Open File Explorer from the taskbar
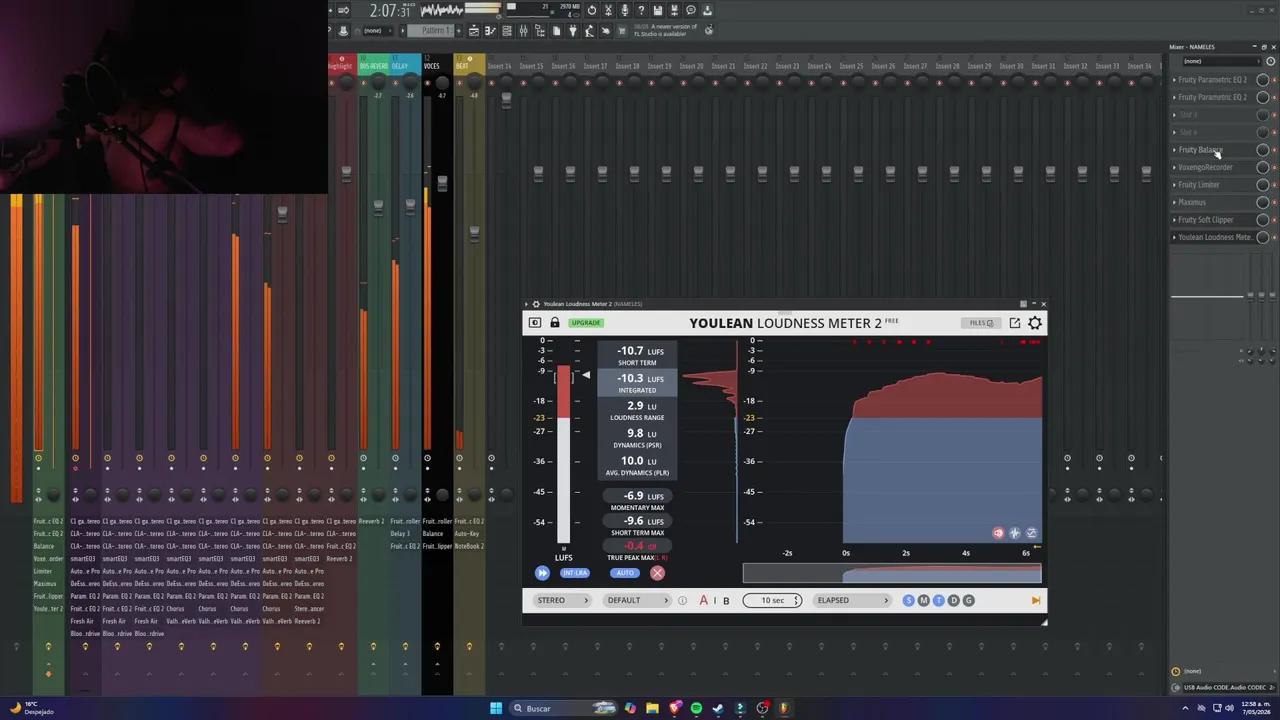The height and width of the screenshot is (720, 1280). pyautogui.click(x=652, y=708)
